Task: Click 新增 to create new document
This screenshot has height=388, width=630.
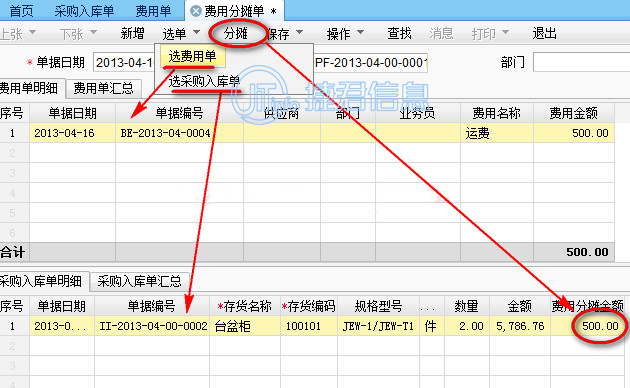Action: pyautogui.click(x=132, y=33)
